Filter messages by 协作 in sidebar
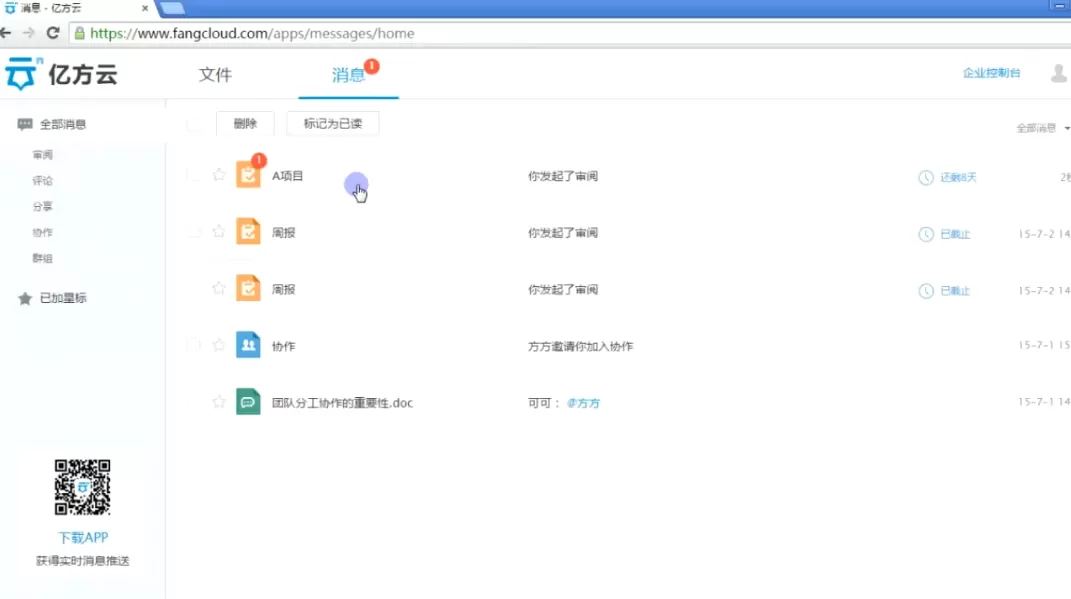The height and width of the screenshot is (599, 1071). point(42,233)
